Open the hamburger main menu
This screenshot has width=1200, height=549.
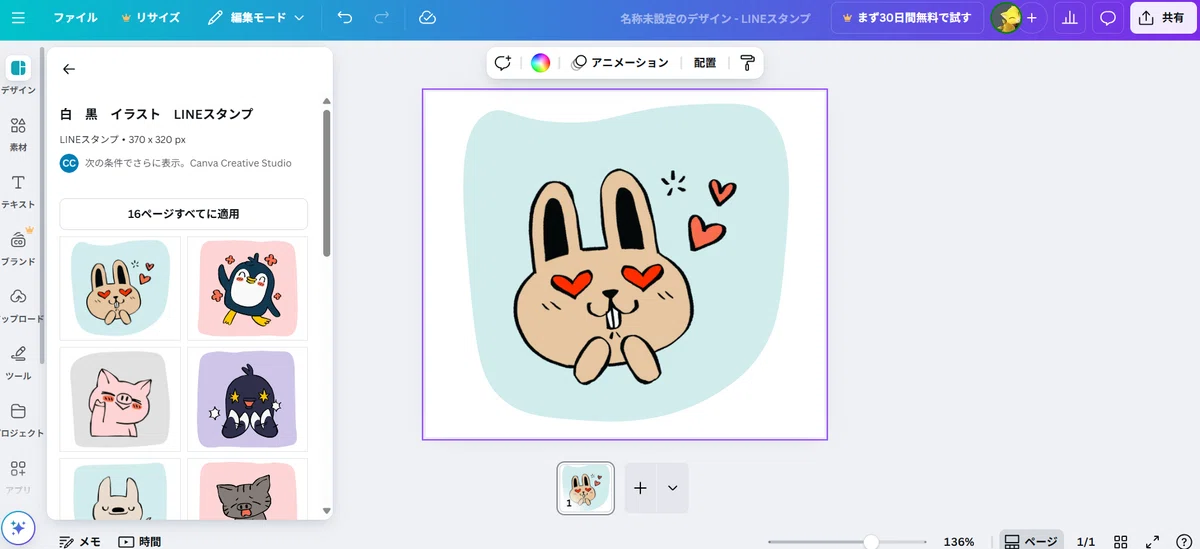(19, 18)
